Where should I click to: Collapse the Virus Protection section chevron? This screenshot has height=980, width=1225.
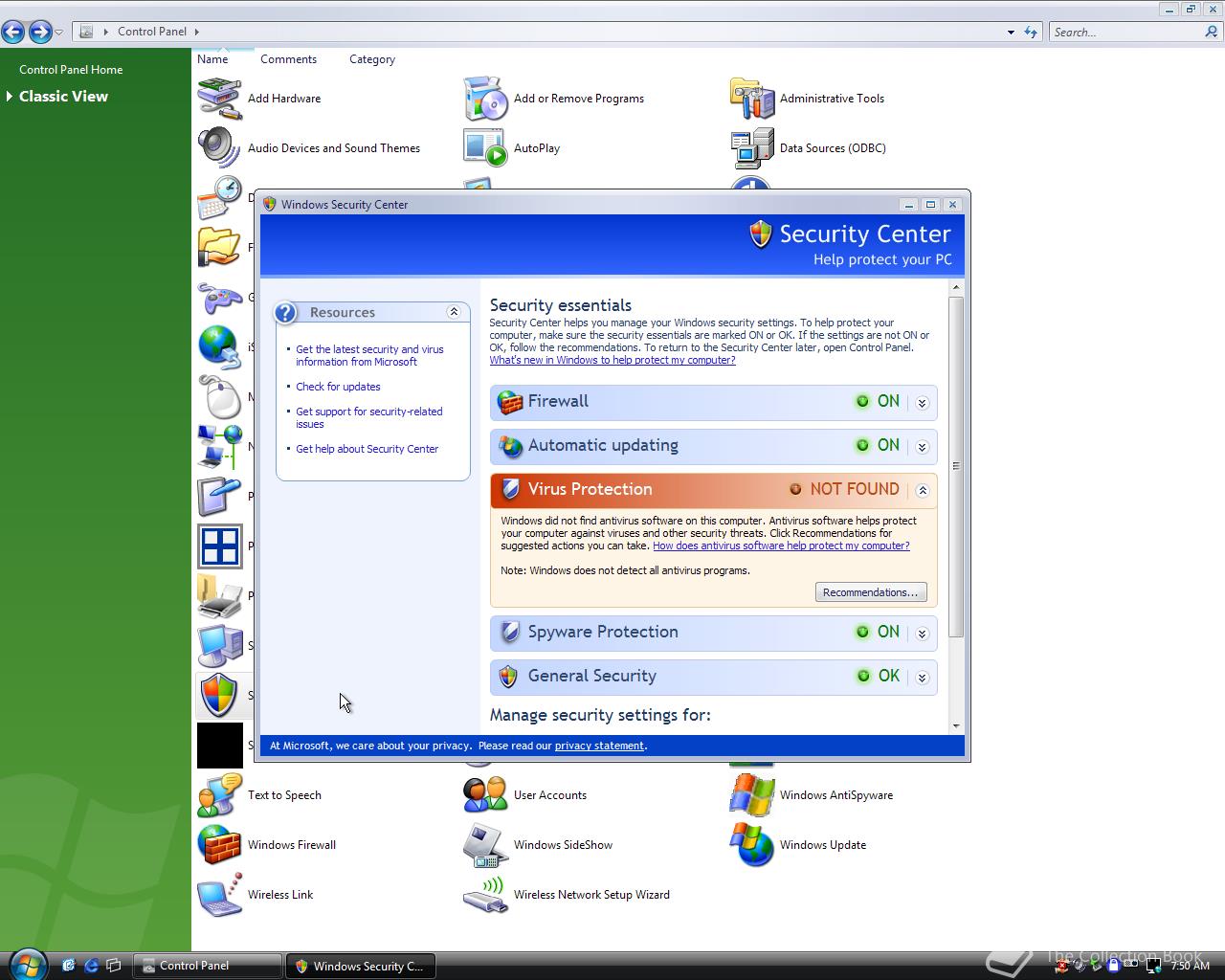[923, 491]
